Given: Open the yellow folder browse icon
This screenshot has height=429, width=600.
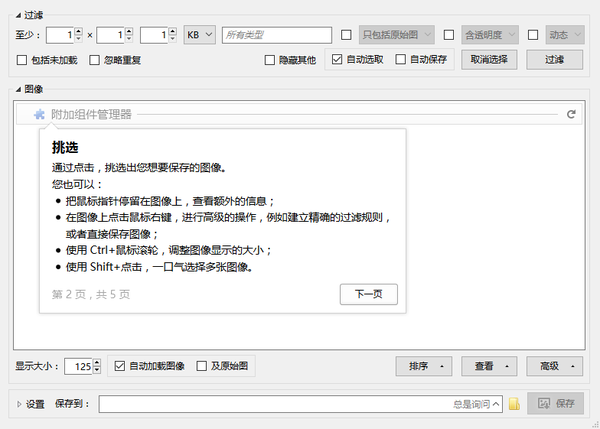Looking at the screenshot, I should (514, 404).
